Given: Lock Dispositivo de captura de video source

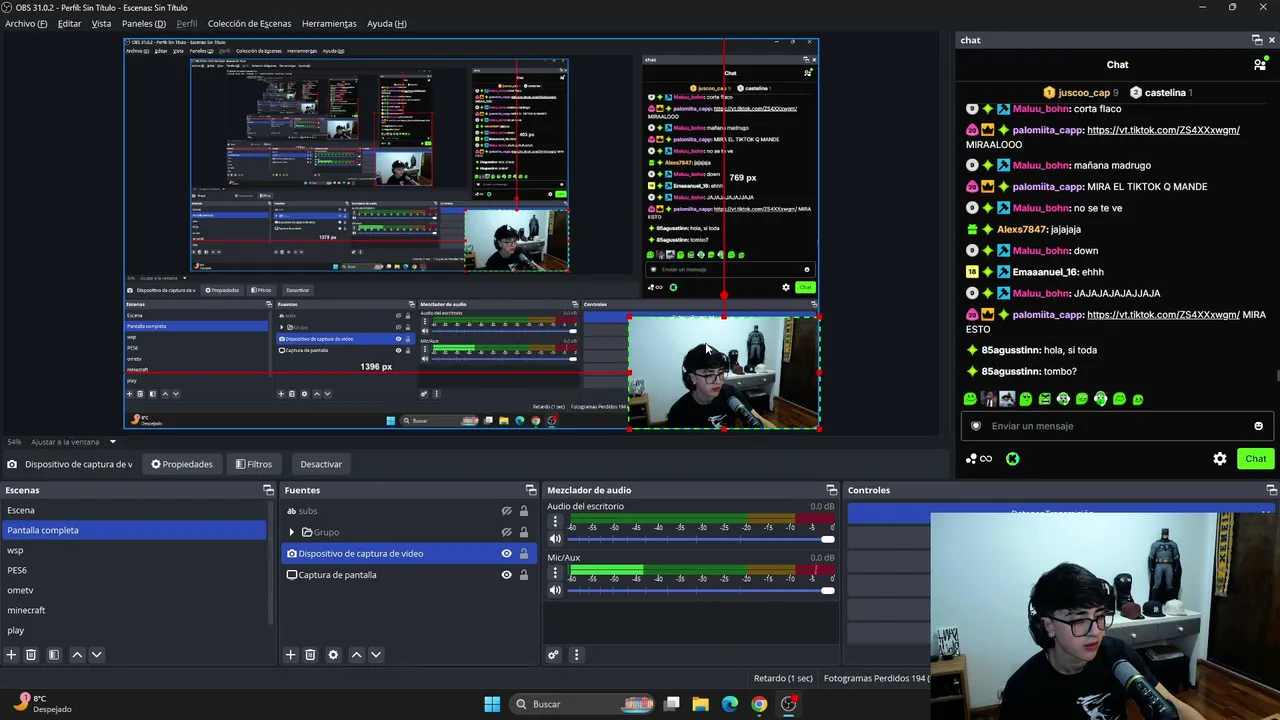Looking at the screenshot, I should 523,554.
